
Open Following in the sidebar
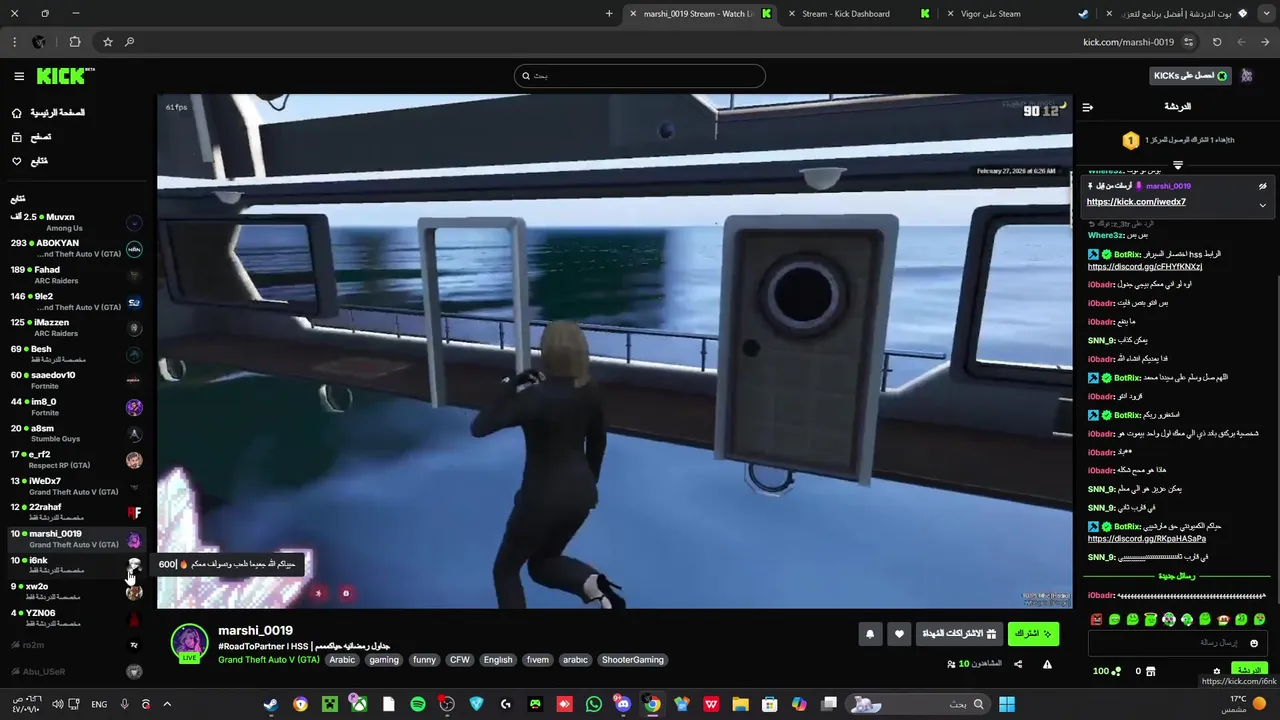tap(30, 161)
